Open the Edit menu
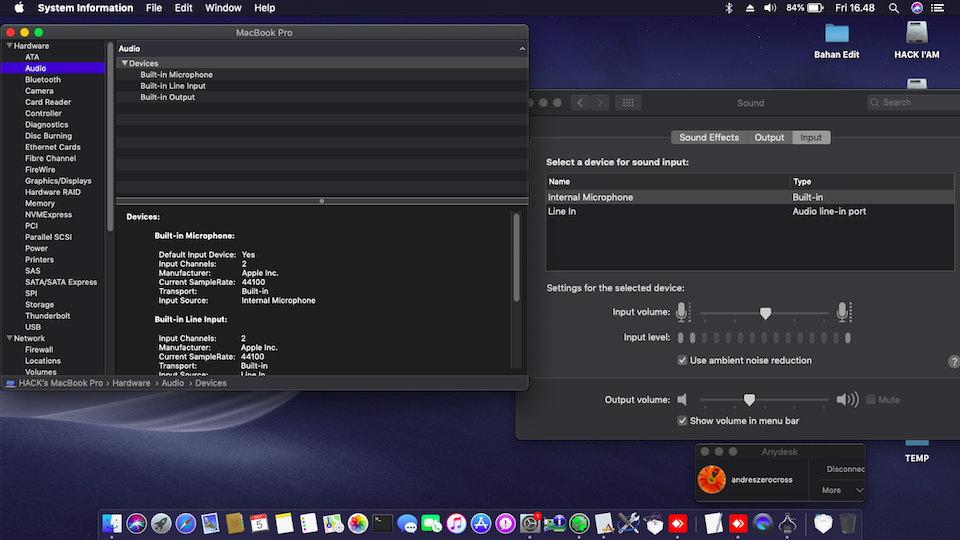The height and width of the screenshot is (540, 960). click(183, 8)
